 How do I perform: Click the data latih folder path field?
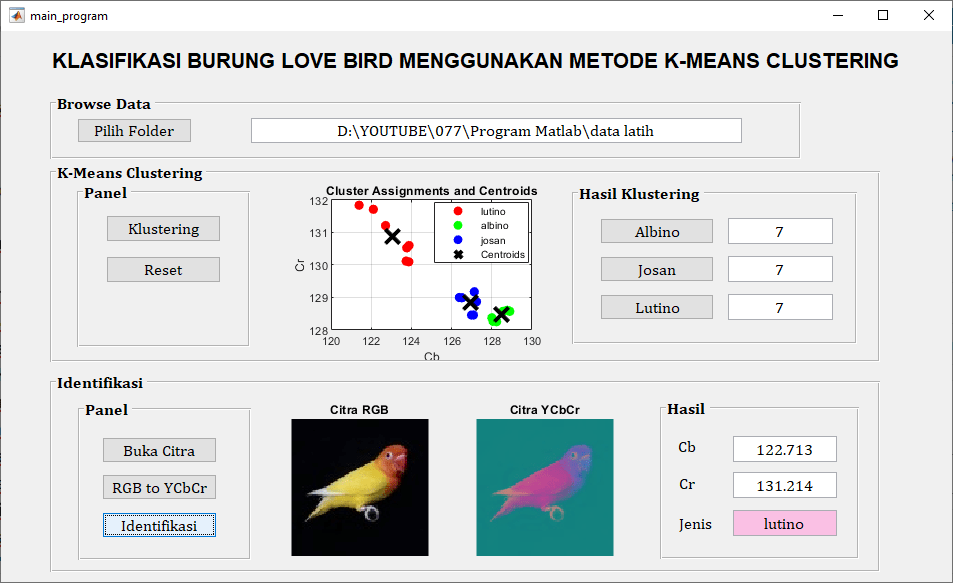click(x=495, y=130)
